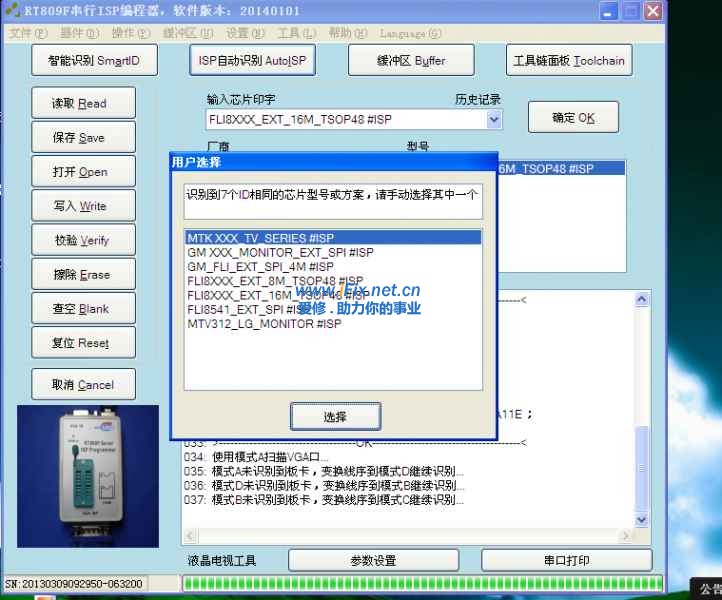
Task: Click the log scrollbar down arrow
Action: (x=641, y=520)
